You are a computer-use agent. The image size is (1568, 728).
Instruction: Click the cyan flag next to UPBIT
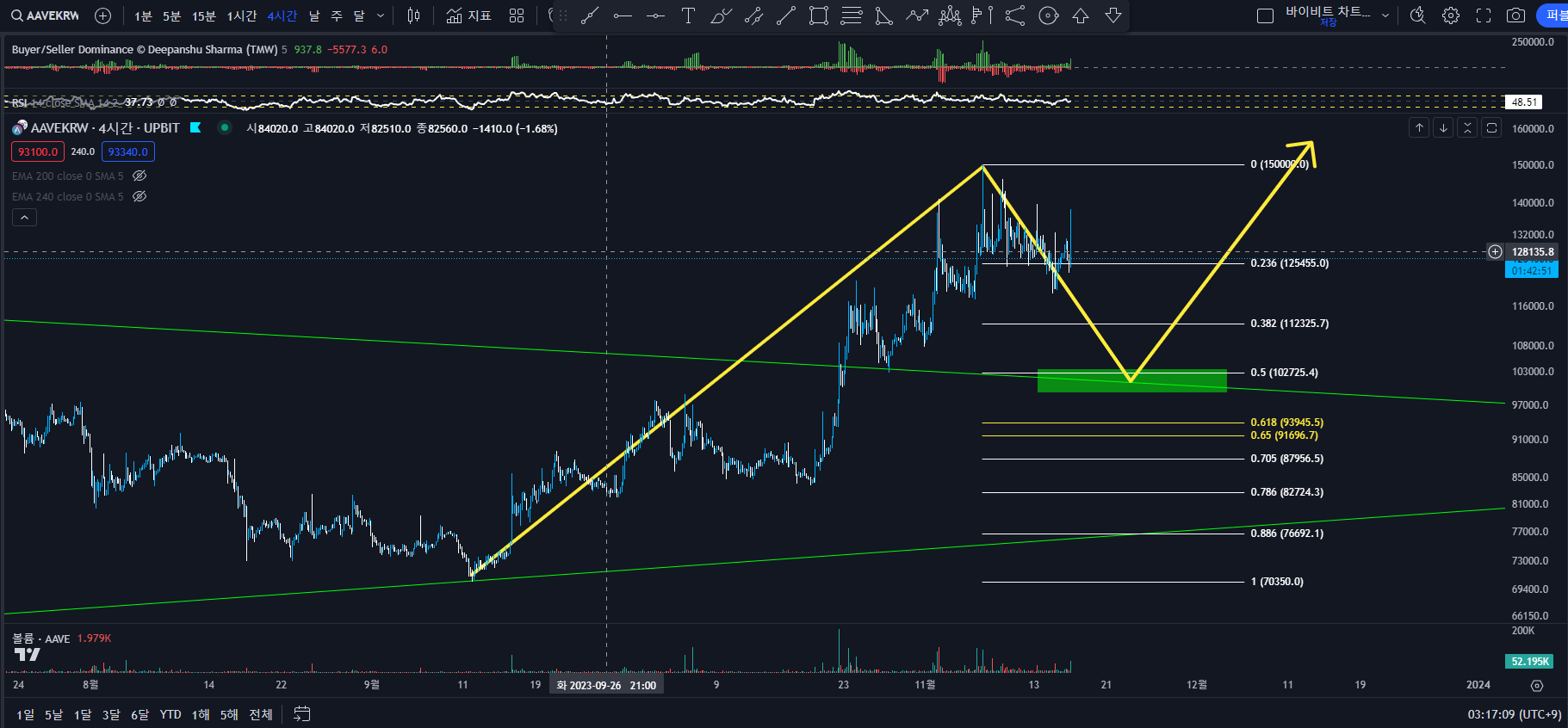coord(195,127)
